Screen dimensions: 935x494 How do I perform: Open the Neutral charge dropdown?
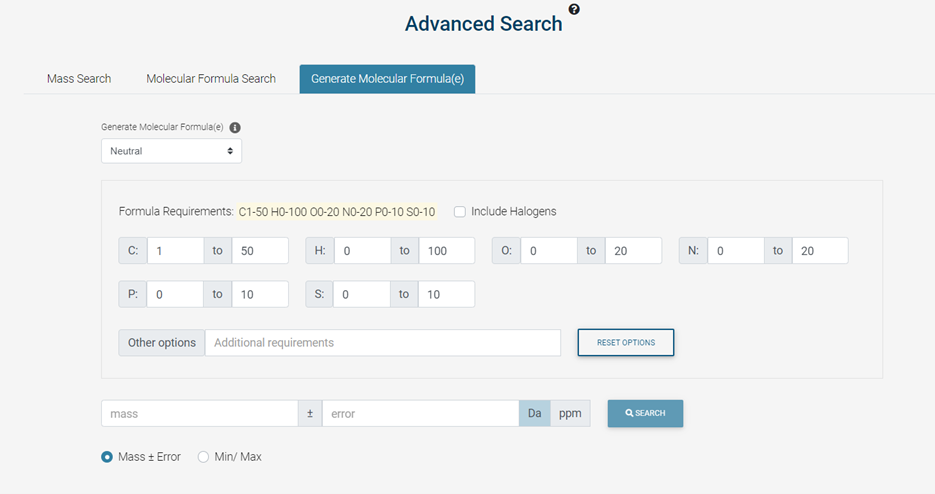click(171, 151)
